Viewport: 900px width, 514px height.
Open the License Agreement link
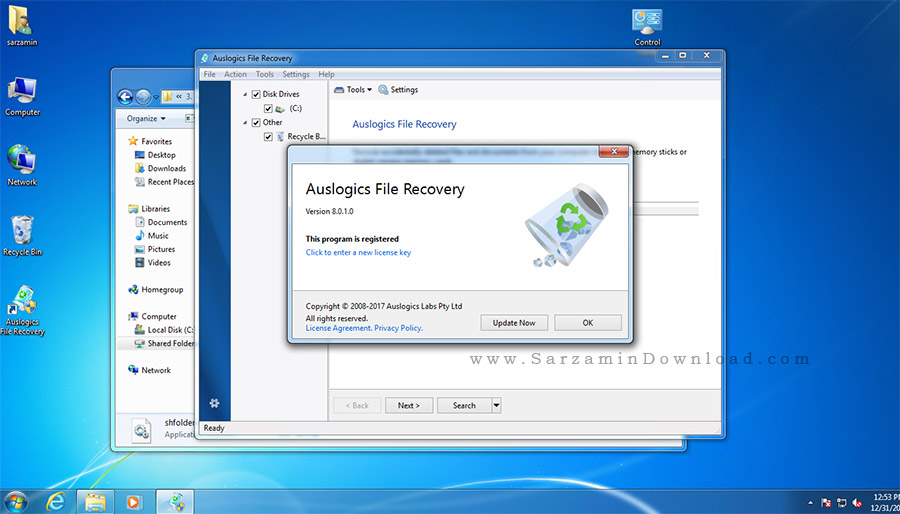click(339, 328)
